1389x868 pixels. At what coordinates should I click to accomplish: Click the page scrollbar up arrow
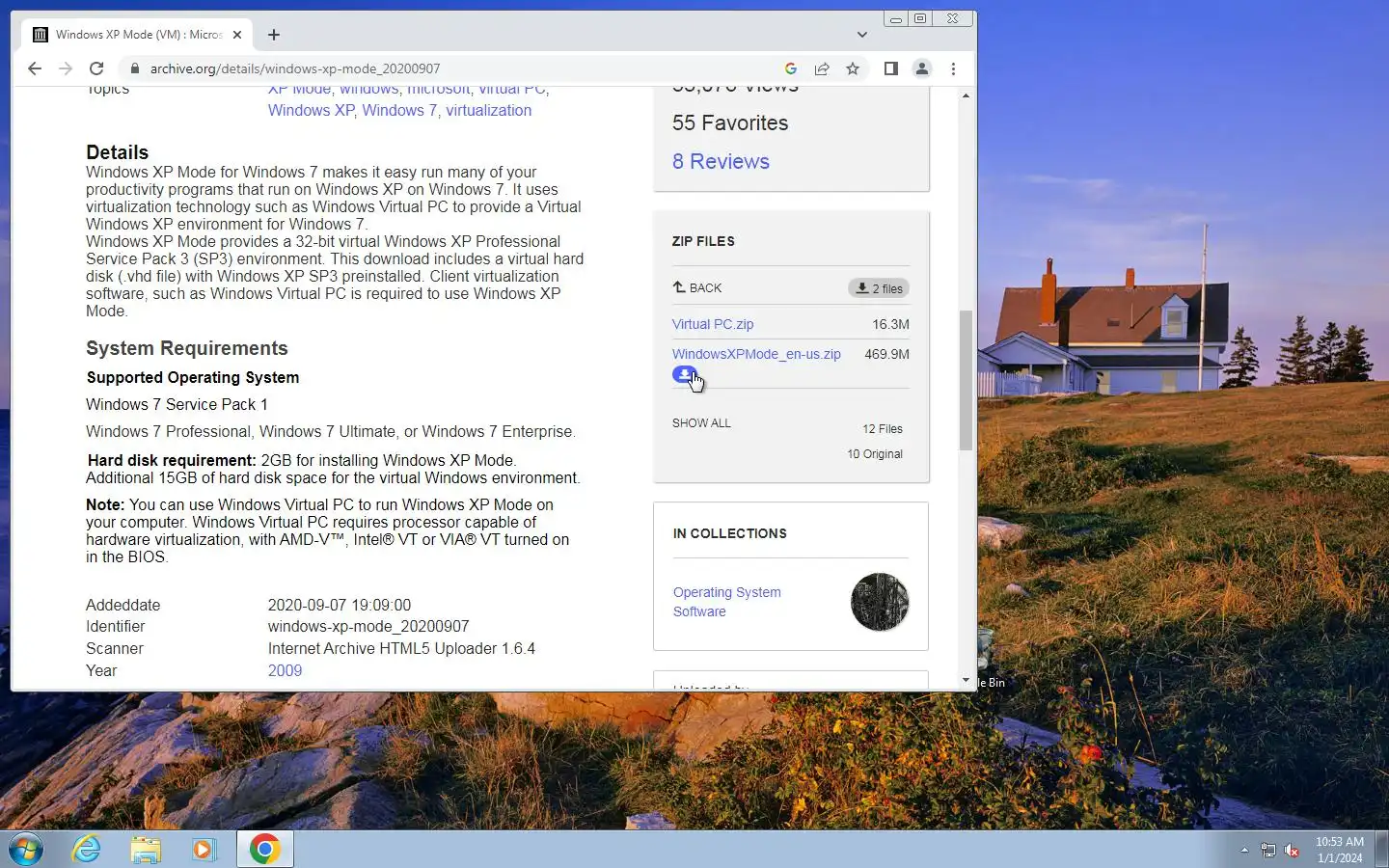(966, 95)
